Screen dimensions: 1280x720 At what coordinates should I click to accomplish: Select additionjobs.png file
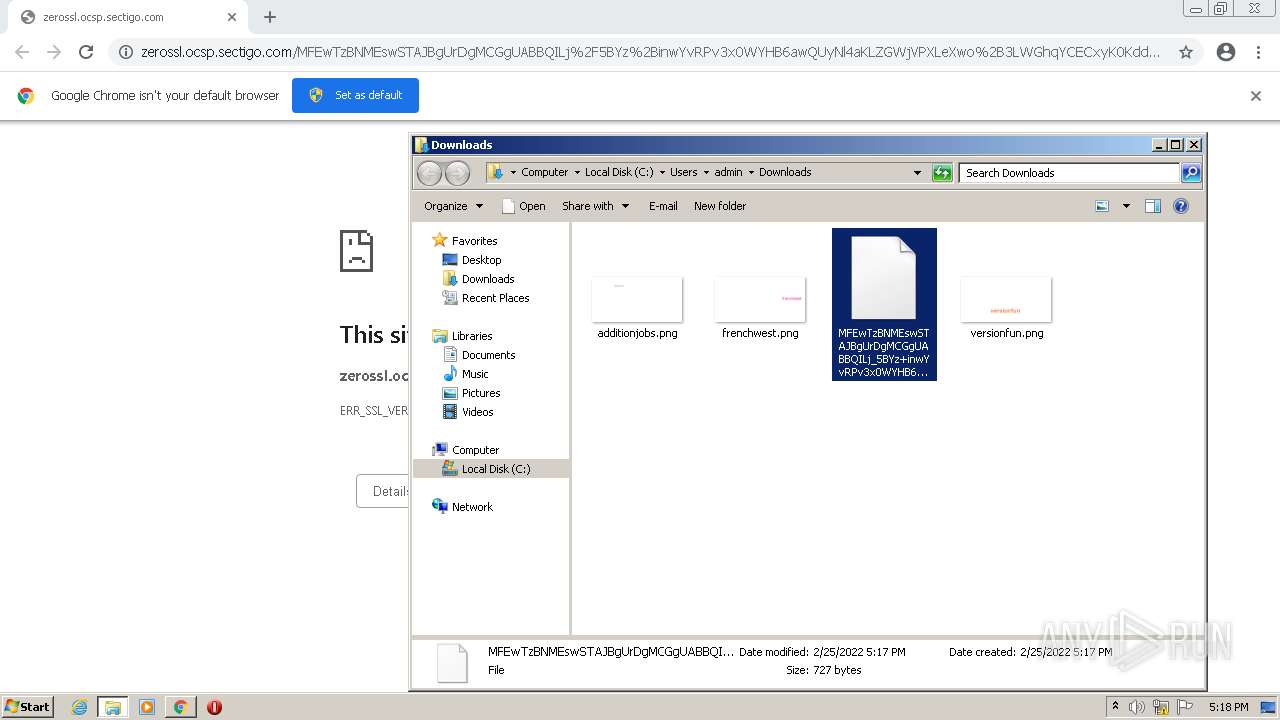click(x=637, y=308)
